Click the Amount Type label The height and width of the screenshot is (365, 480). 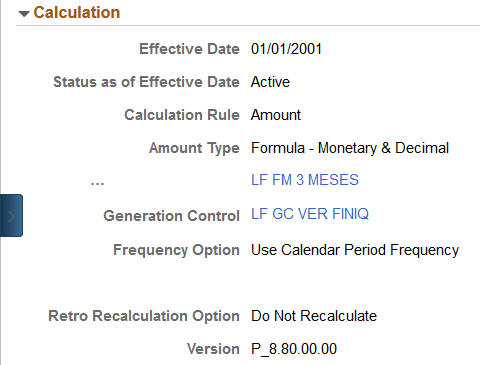click(x=194, y=148)
